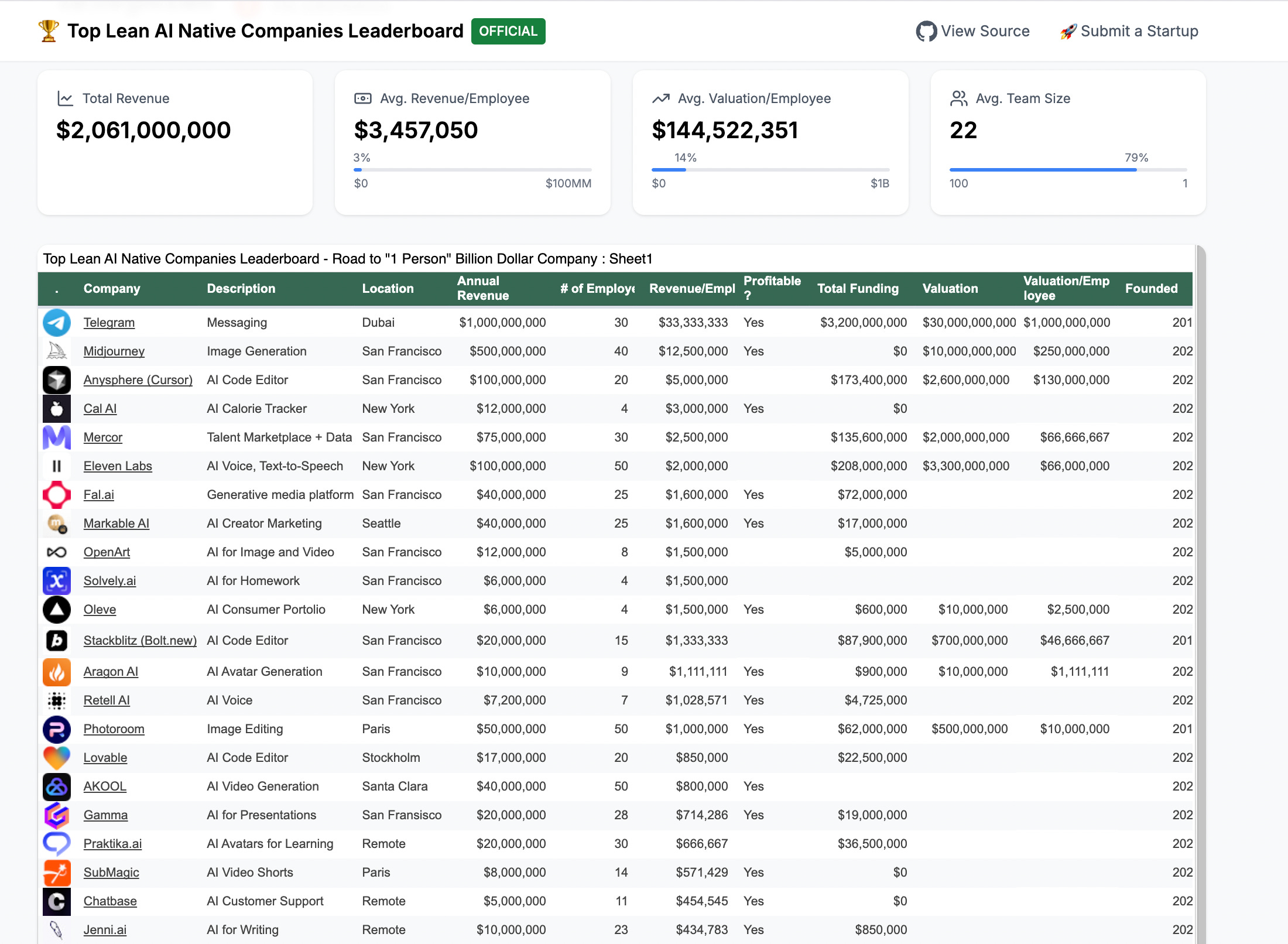This screenshot has width=1288, height=944.
Task: Click the 'Talent Marketplace + Data' description
Action: click(x=279, y=437)
